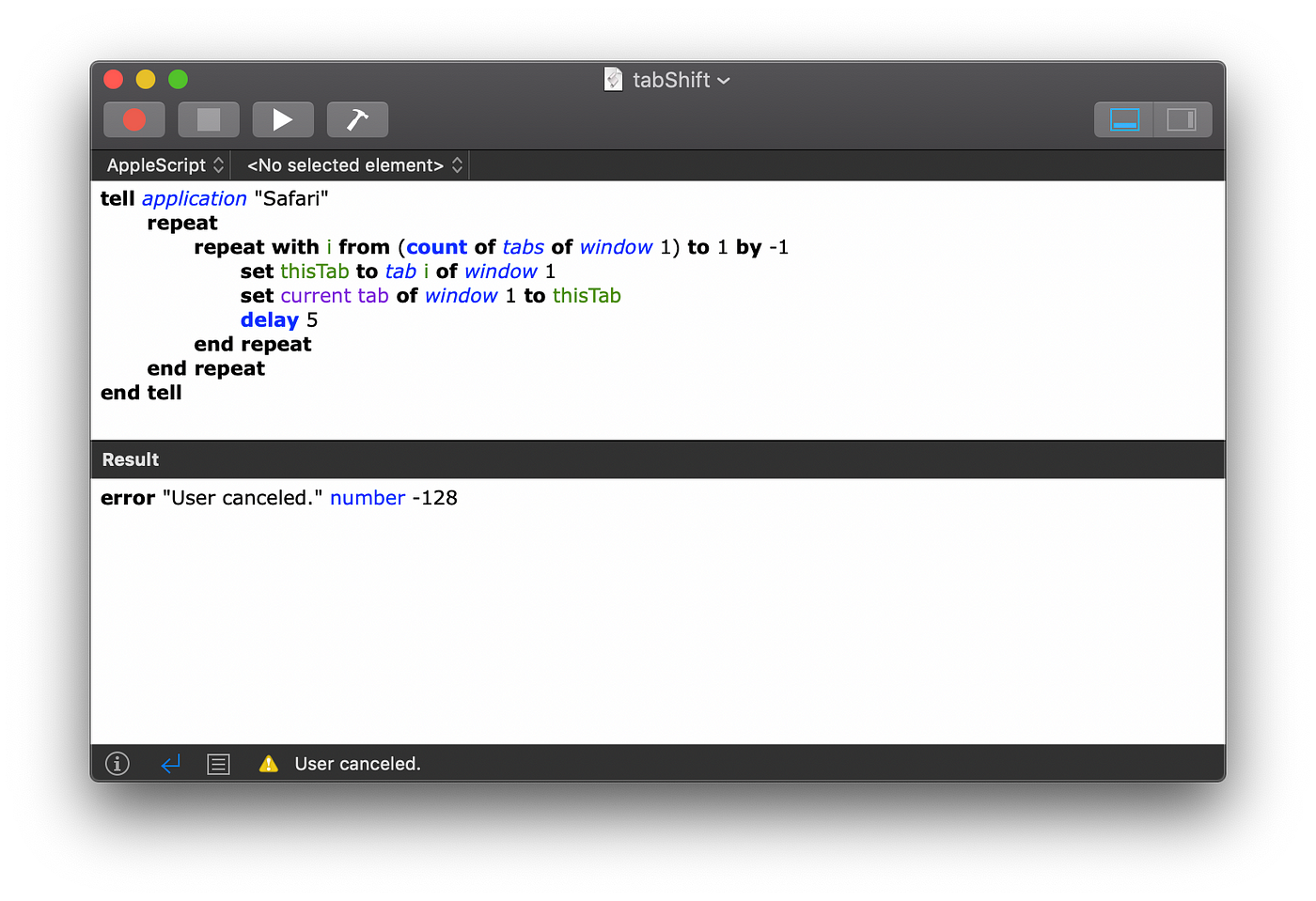Run the script with play button
This screenshot has width=1316, height=901.
283,119
